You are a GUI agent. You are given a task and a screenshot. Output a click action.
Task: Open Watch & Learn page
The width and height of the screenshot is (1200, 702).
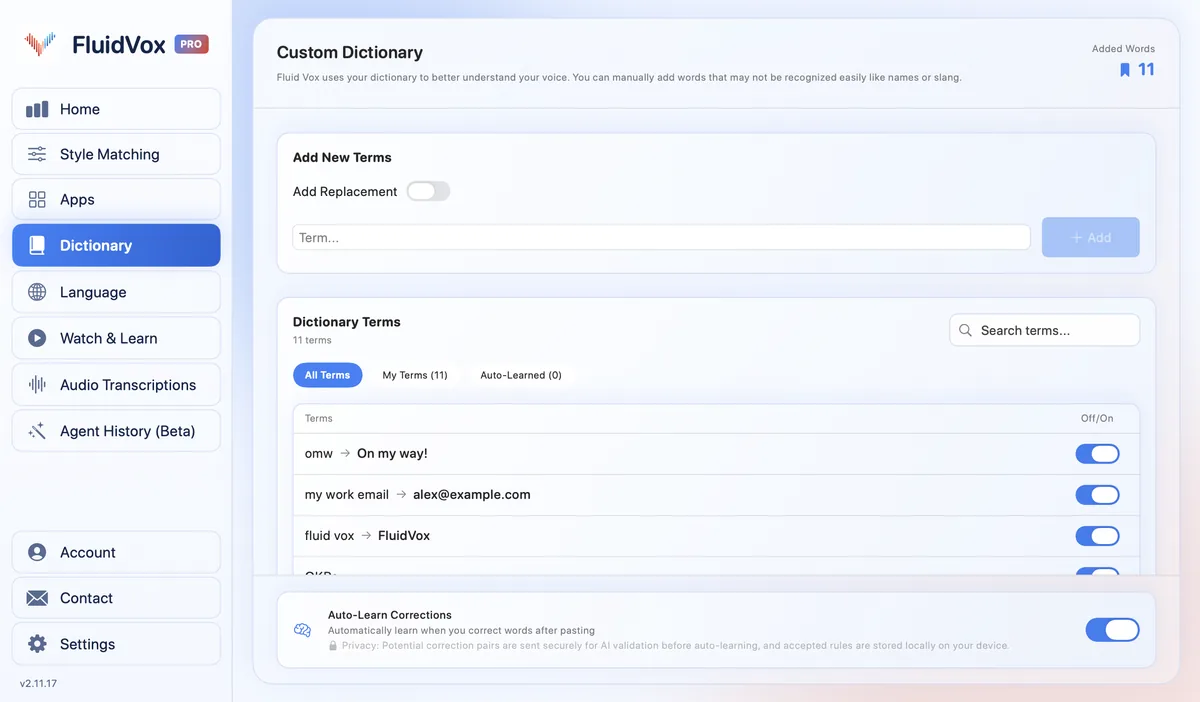tap(116, 338)
